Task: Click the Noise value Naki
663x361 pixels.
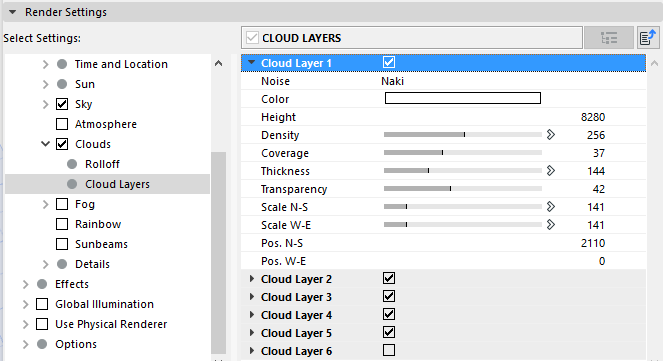Action: 392,81
